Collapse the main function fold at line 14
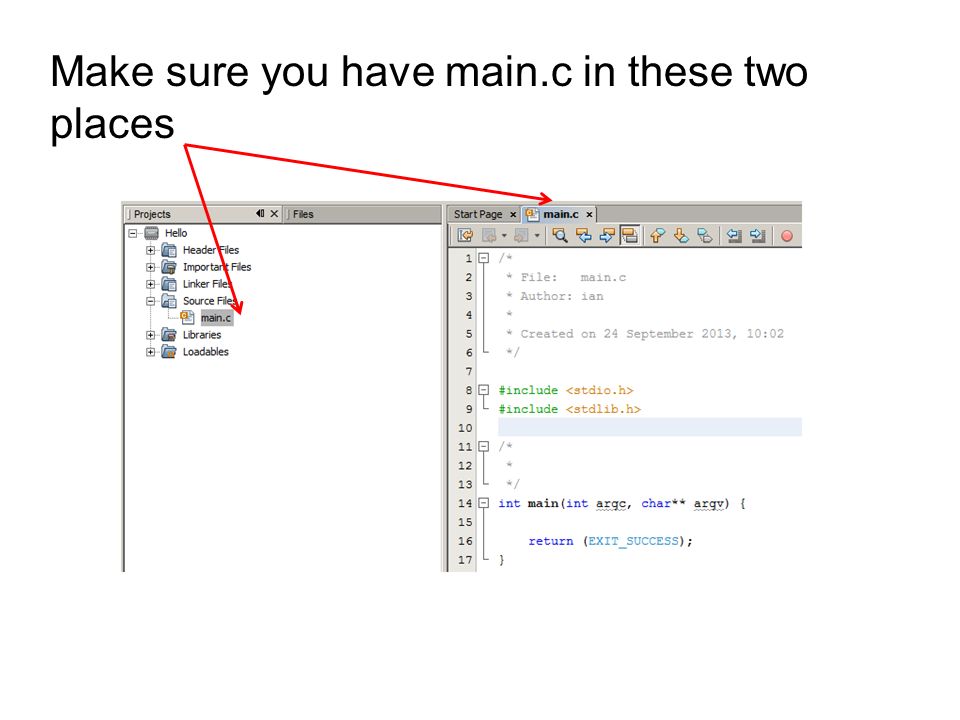This screenshot has height=720, width=960. pyautogui.click(x=484, y=503)
